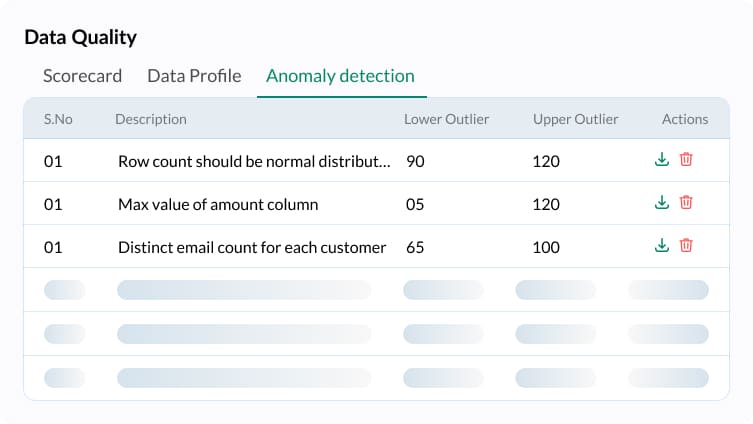The height and width of the screenshot is (424, 753).
Task: Click the Description column header
Action: pyautogui.click(x=151, y=119)
